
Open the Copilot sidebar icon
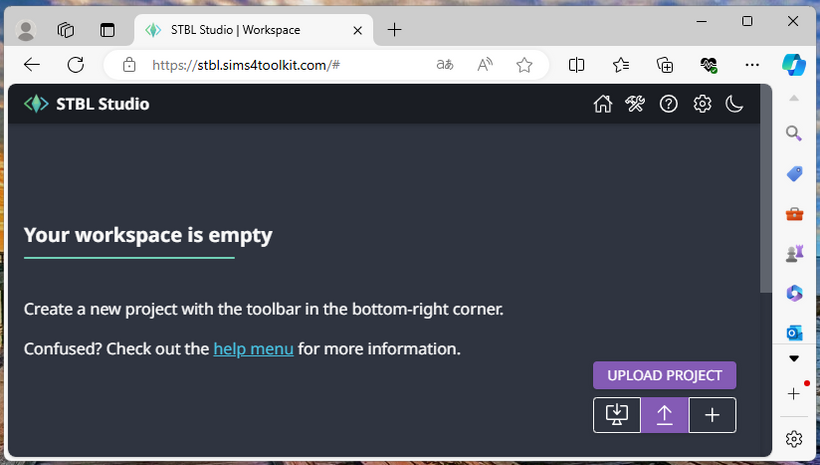794,65
